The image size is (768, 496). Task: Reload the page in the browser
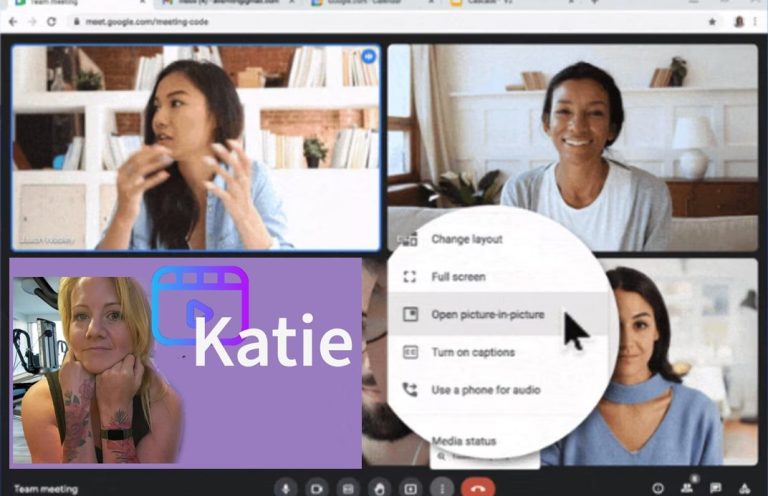[x=50, y=21]
